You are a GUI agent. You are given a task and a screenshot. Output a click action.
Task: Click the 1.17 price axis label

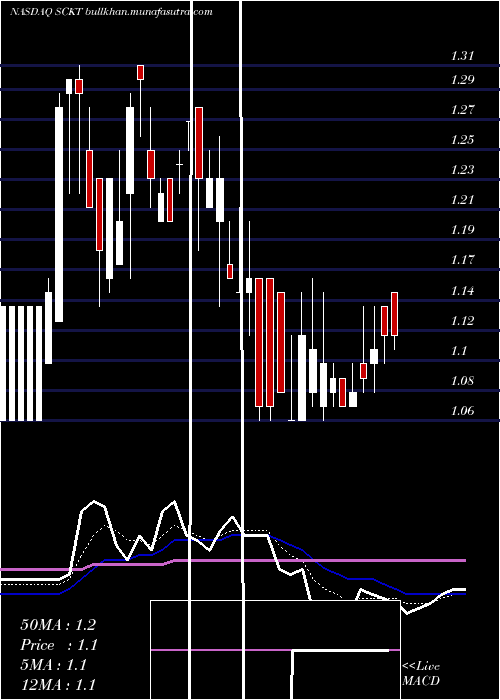462,260
